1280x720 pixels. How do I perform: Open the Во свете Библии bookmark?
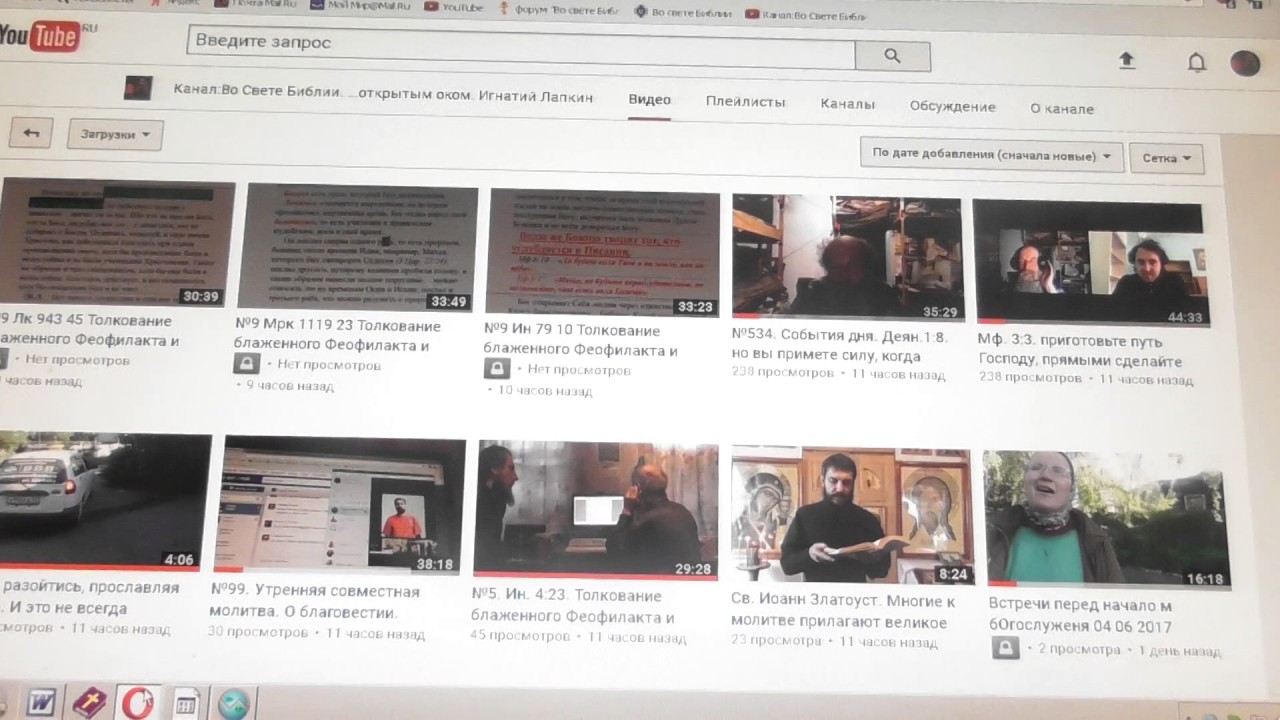coord(684,12)
